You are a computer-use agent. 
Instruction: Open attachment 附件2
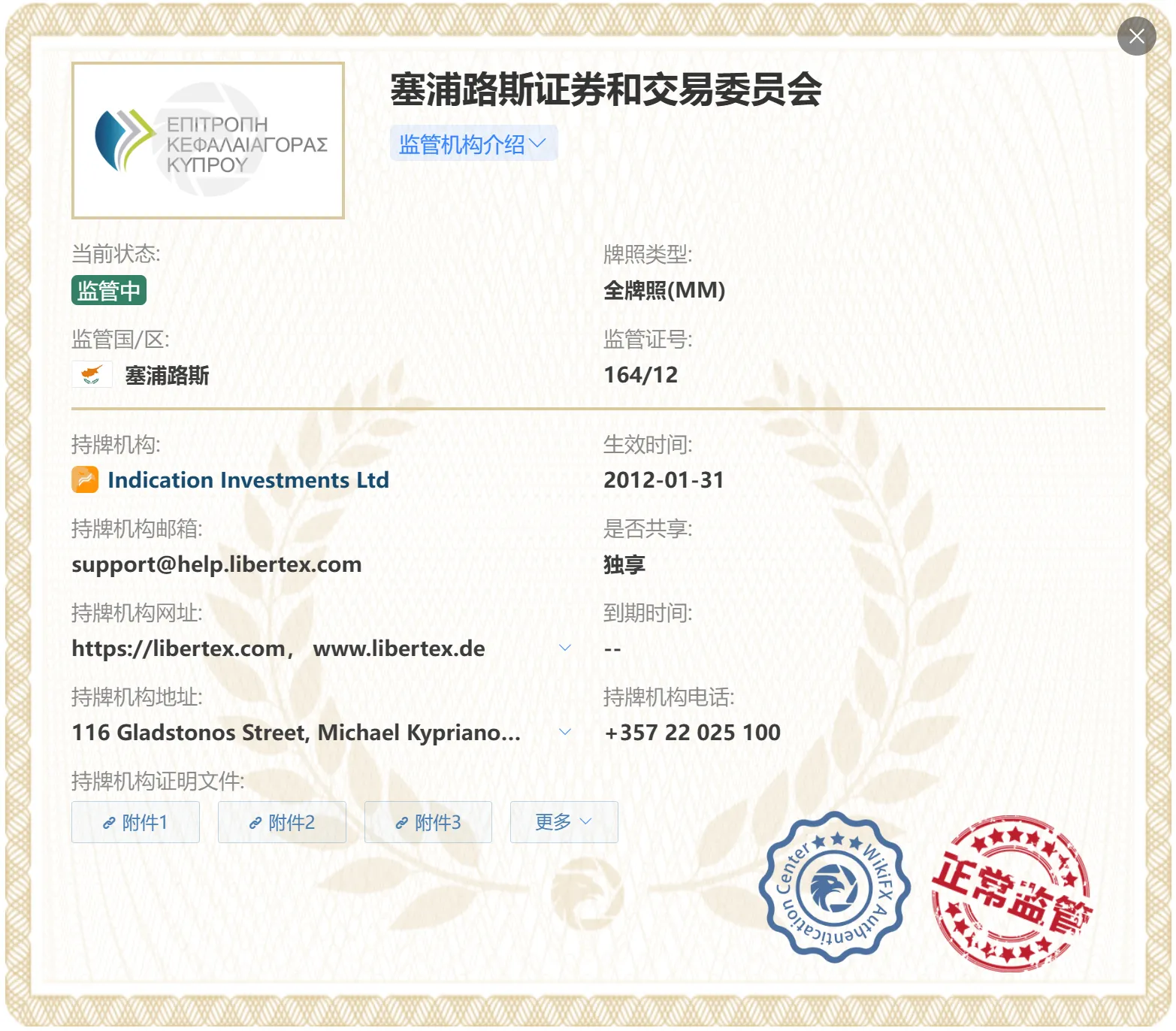click(282, 822)
